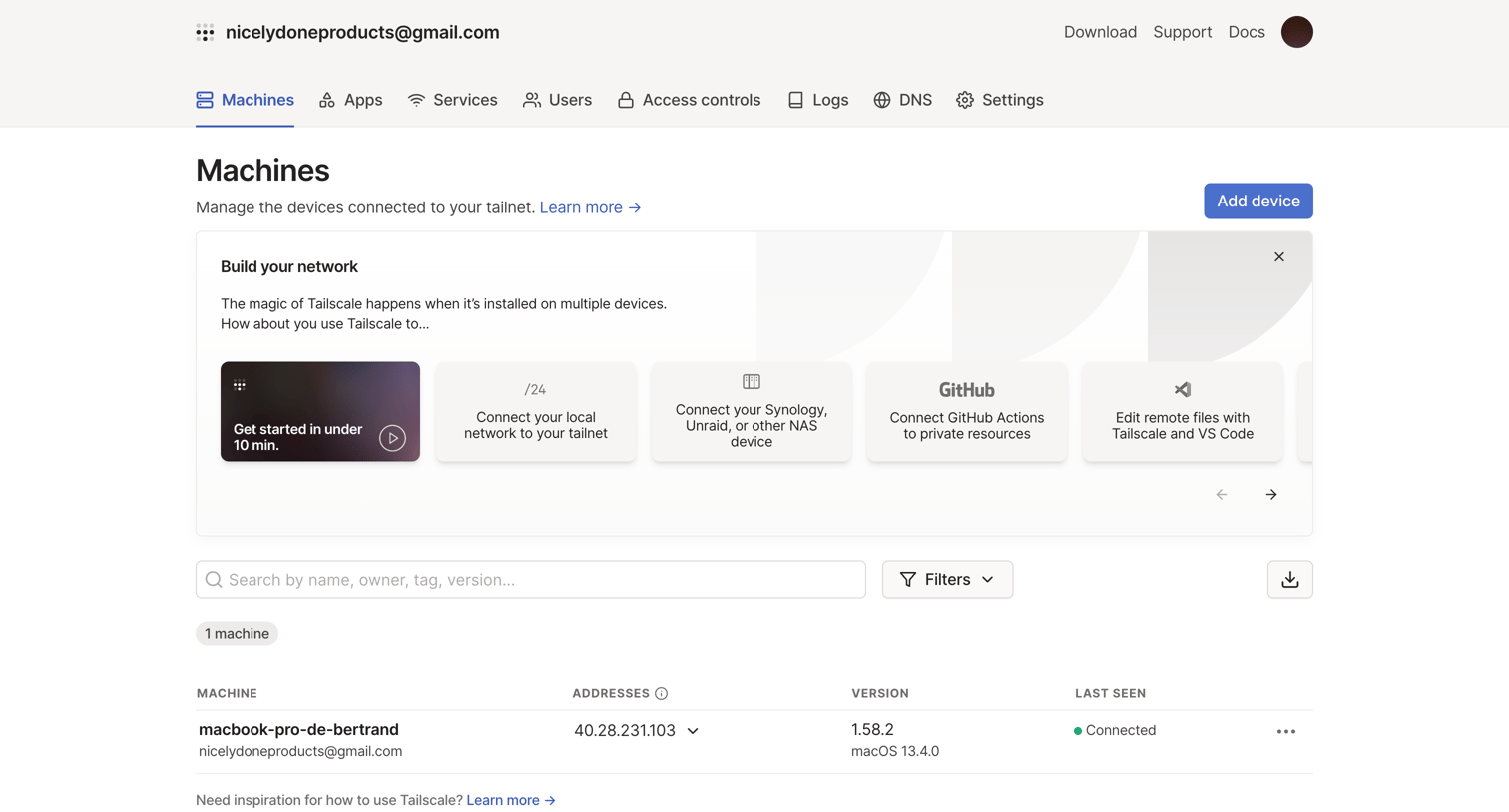Play the Get started video
The image size is (1509, 812).
point(392,438)
